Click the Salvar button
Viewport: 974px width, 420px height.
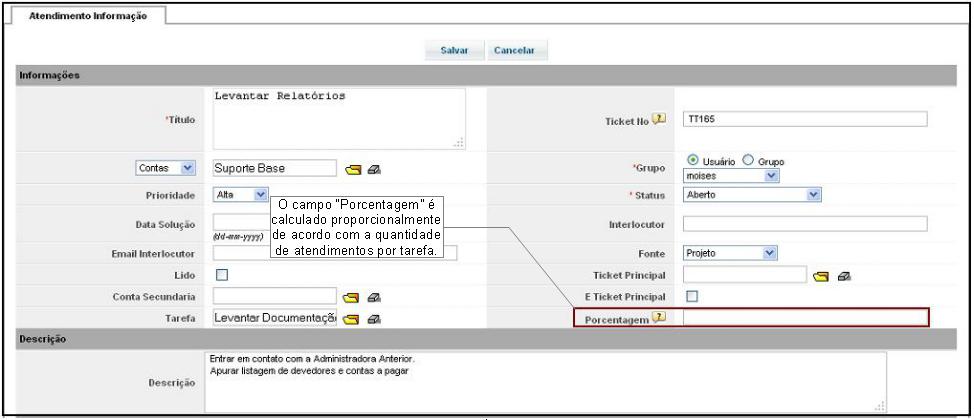pos(454,51)
